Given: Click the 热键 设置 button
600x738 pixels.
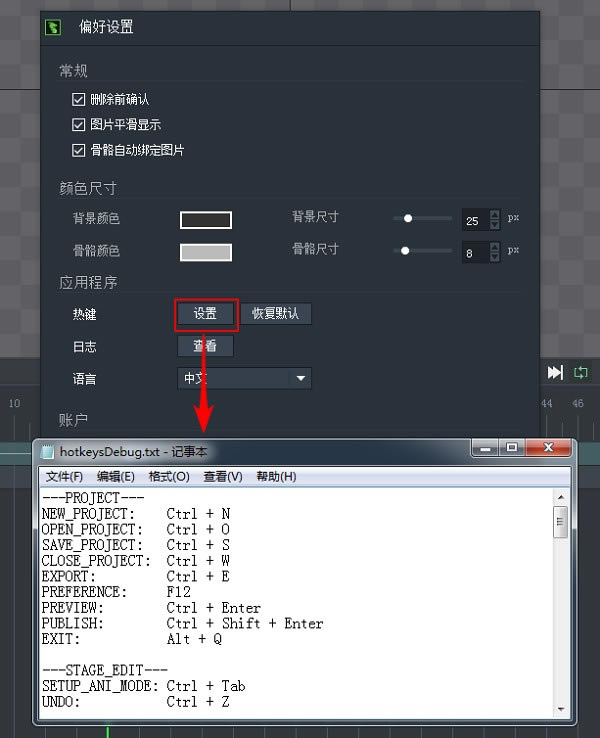Looking at the screenshot, I should 205,314.
